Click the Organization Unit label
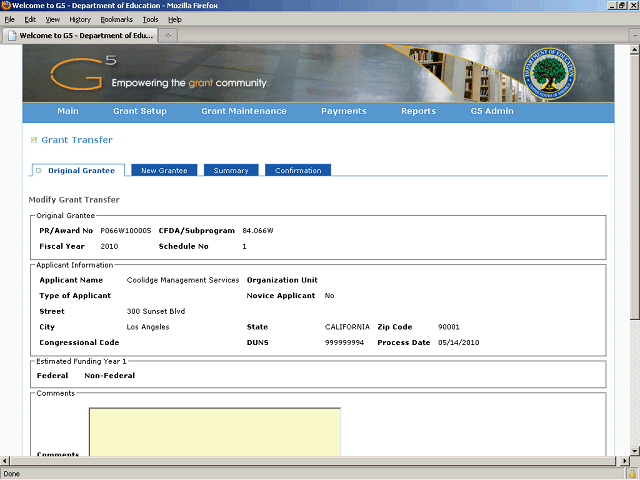This screenshot has width=640, height=480. tap(282, 280)
